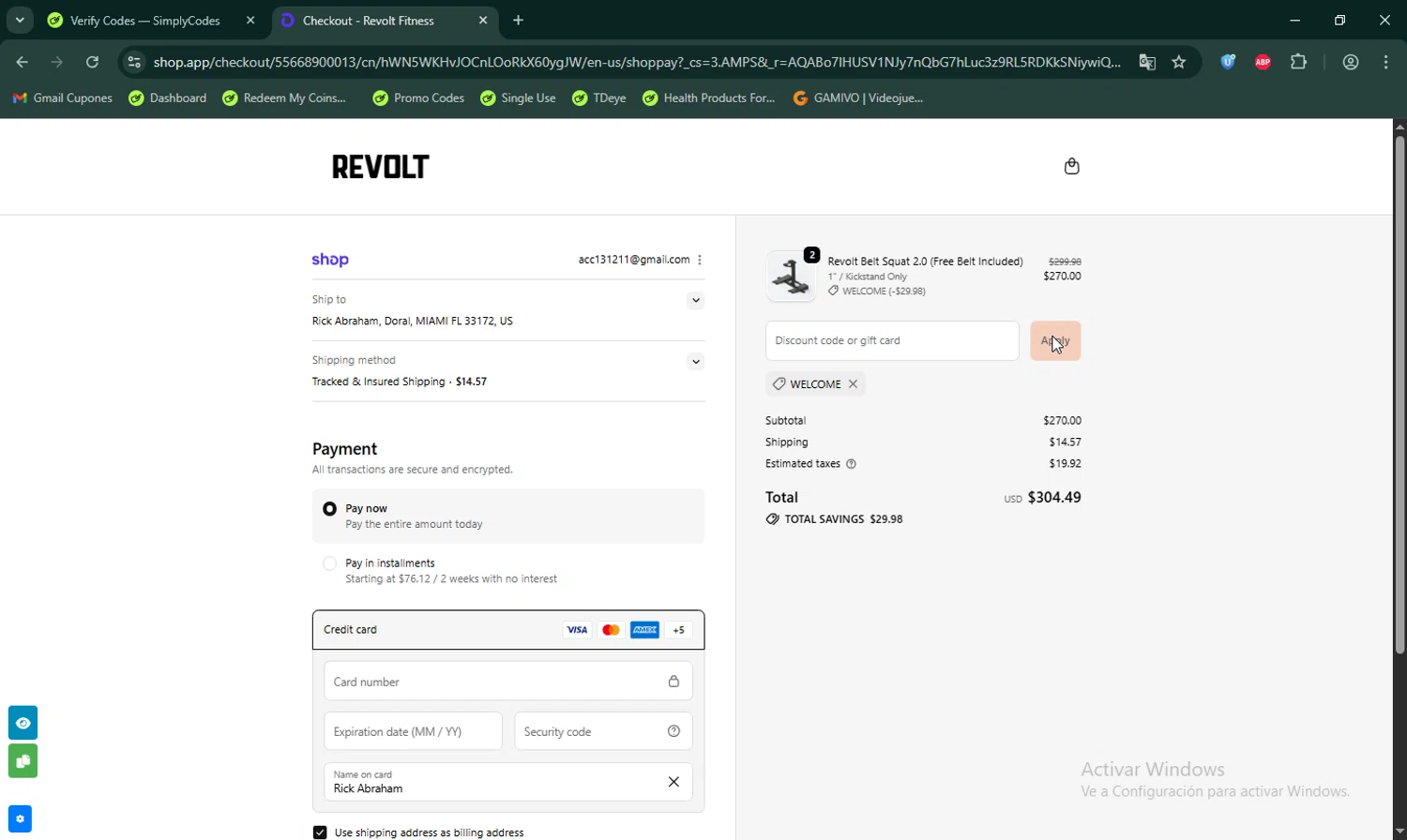
Task: Focus the Discount code or gift card field
Action: coord(892,341)
